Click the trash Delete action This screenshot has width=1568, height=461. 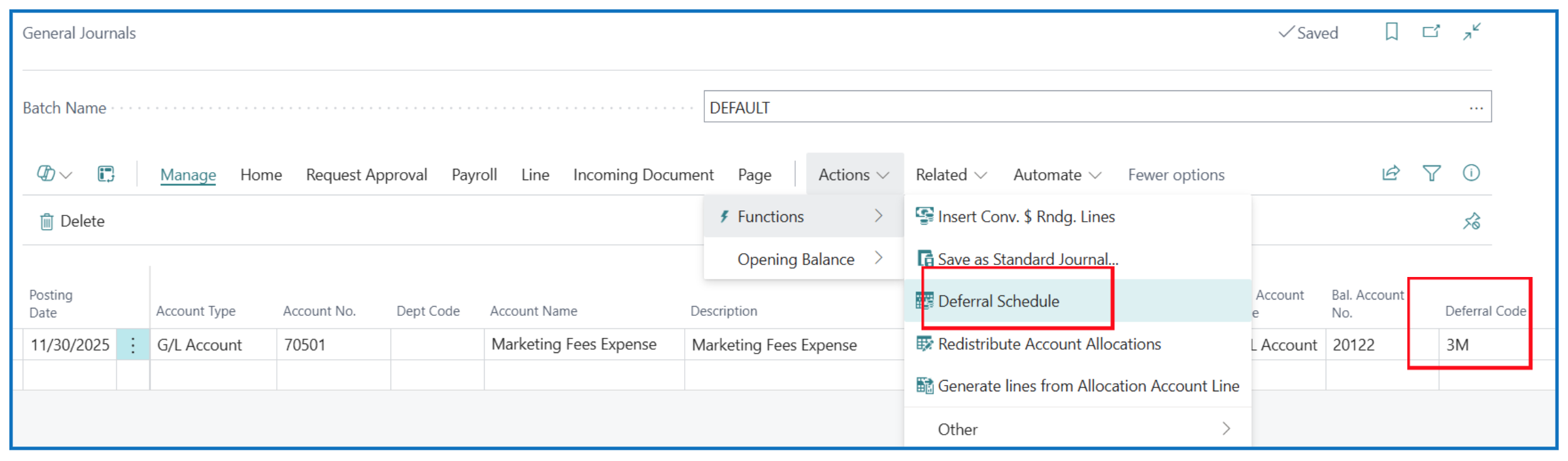72,221
